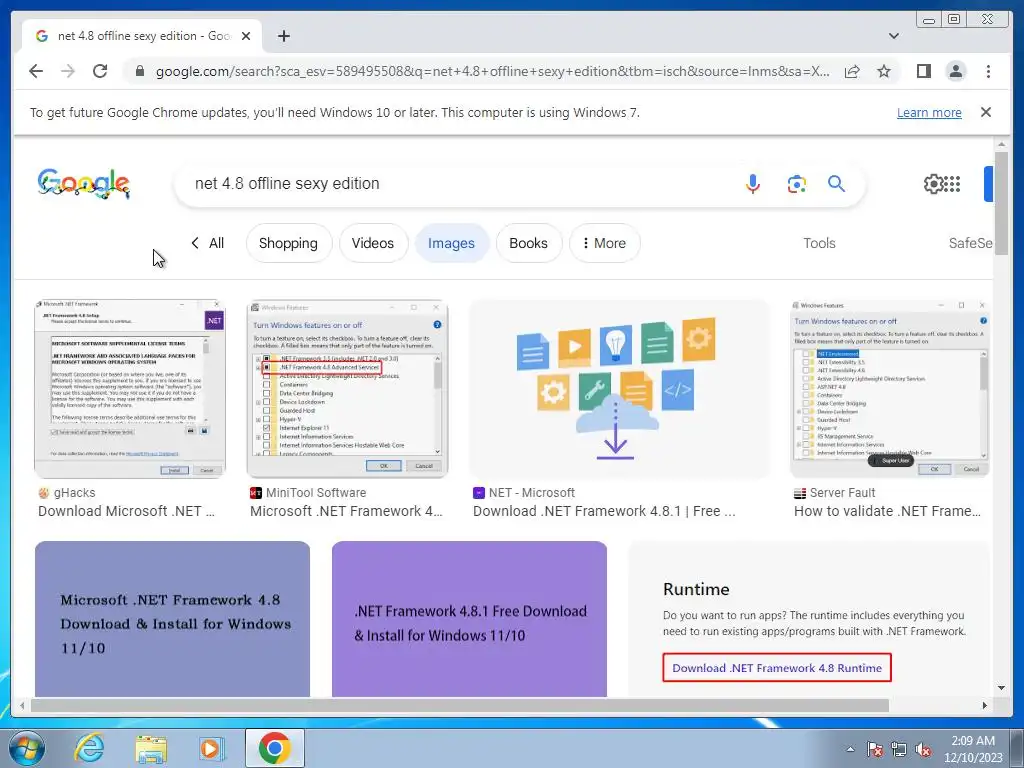The image size is (1024, 768).
Task: Share this page using the share icon
Action: pyautogui.click(x=852, y=71)
